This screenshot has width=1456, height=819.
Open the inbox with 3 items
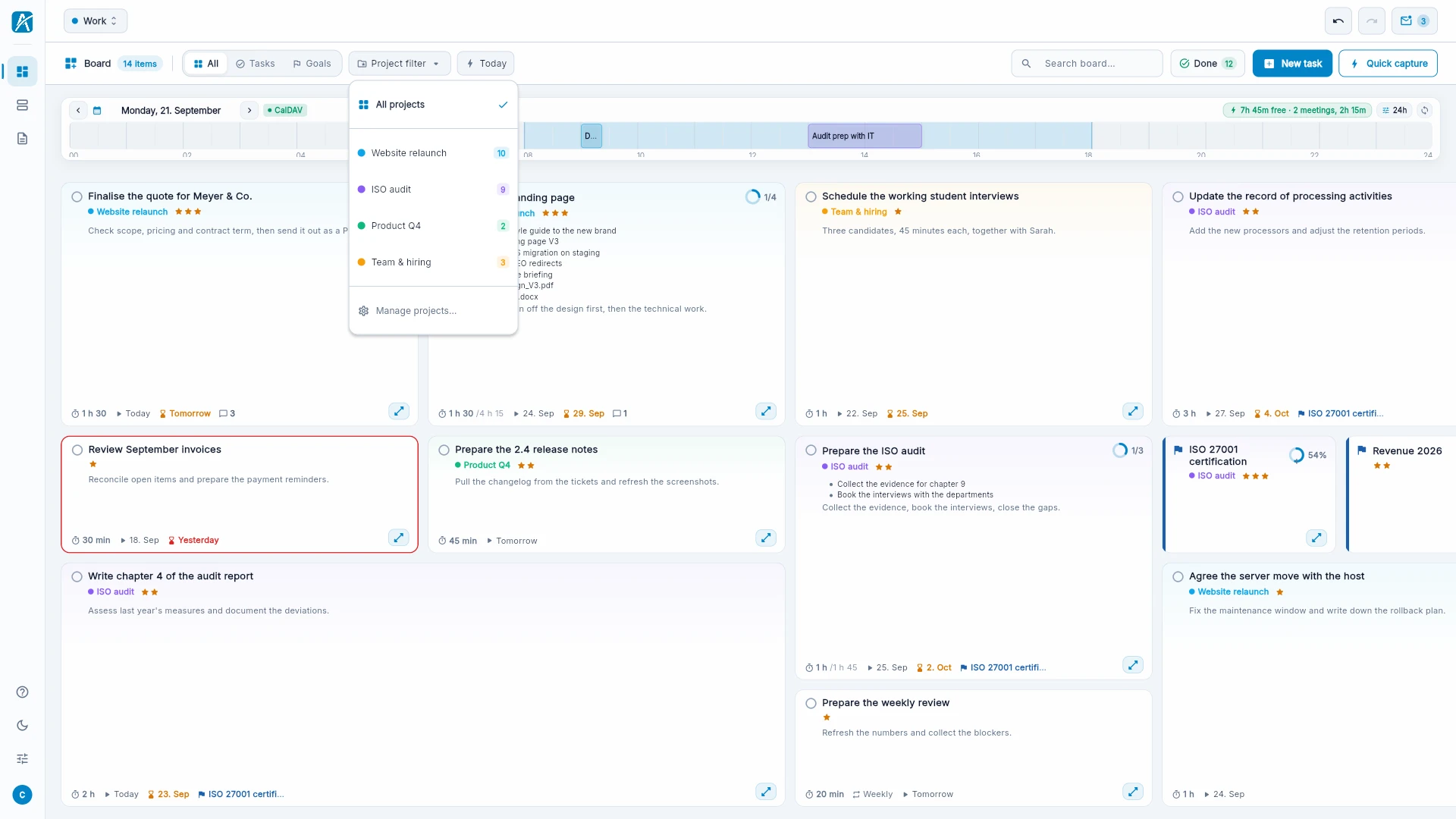1414,21
